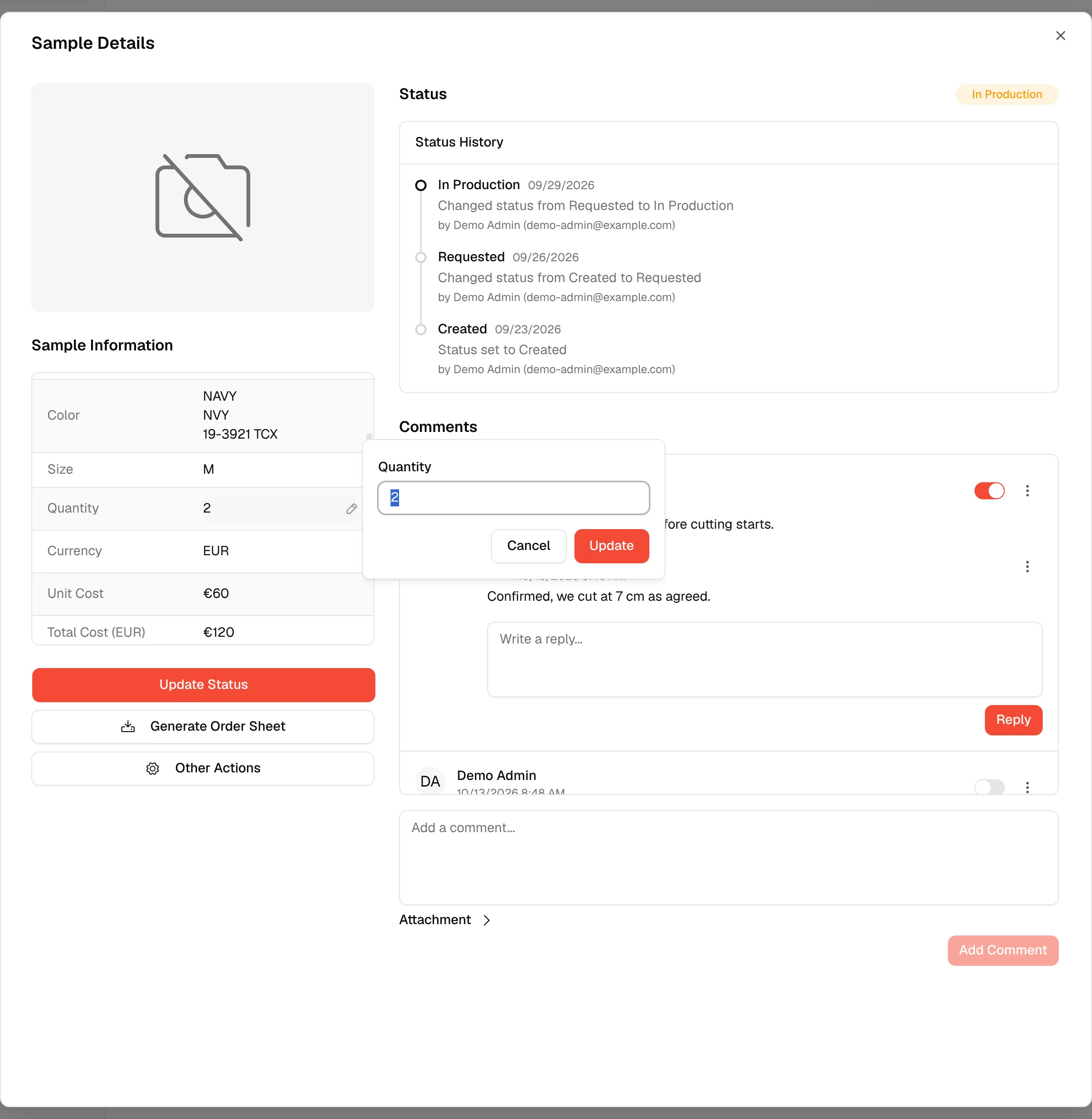Click the Created timeline marker
Screen dimensions: 1092x1119
(420, 330)
